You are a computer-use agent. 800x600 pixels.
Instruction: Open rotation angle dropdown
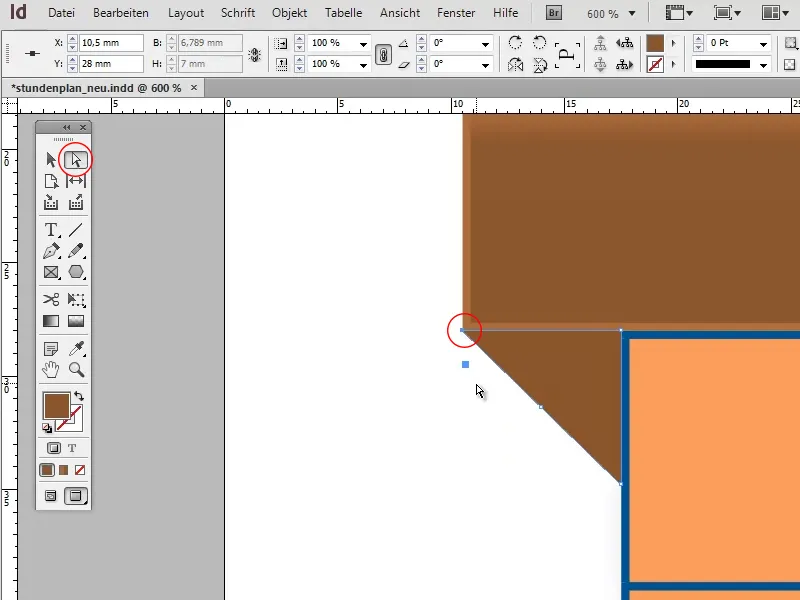(485, 44)
